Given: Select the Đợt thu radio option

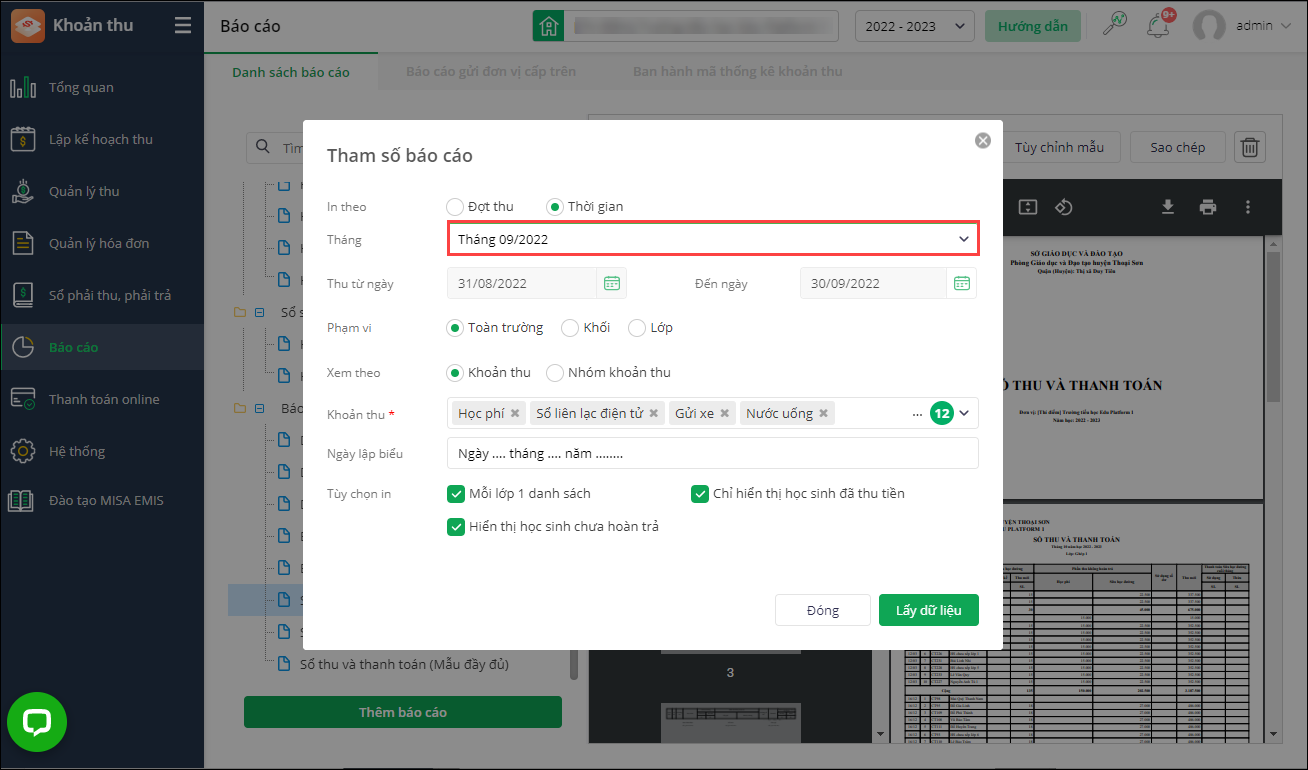Looking at the screenshot, I should 456,207.
